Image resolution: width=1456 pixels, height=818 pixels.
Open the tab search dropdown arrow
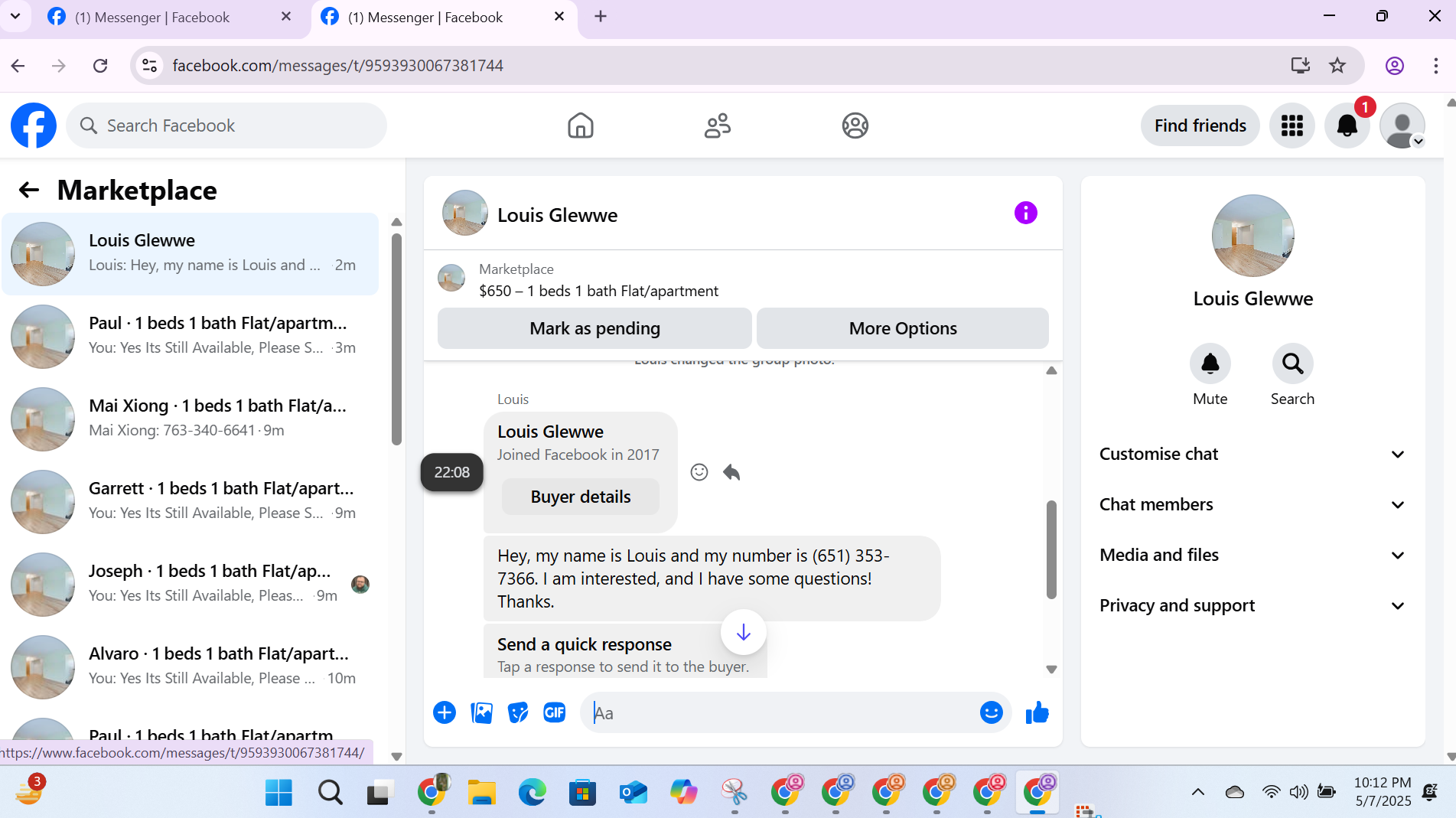[15, 16]
